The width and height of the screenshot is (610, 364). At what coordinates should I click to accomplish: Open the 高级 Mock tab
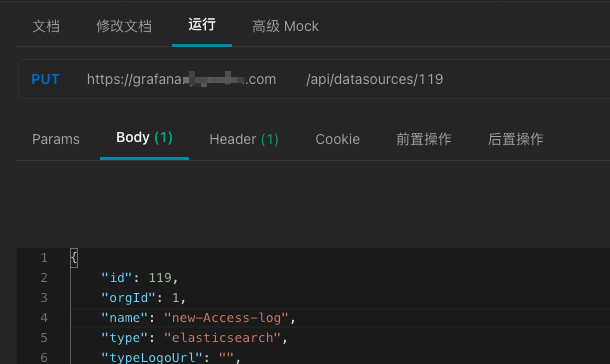285,26
